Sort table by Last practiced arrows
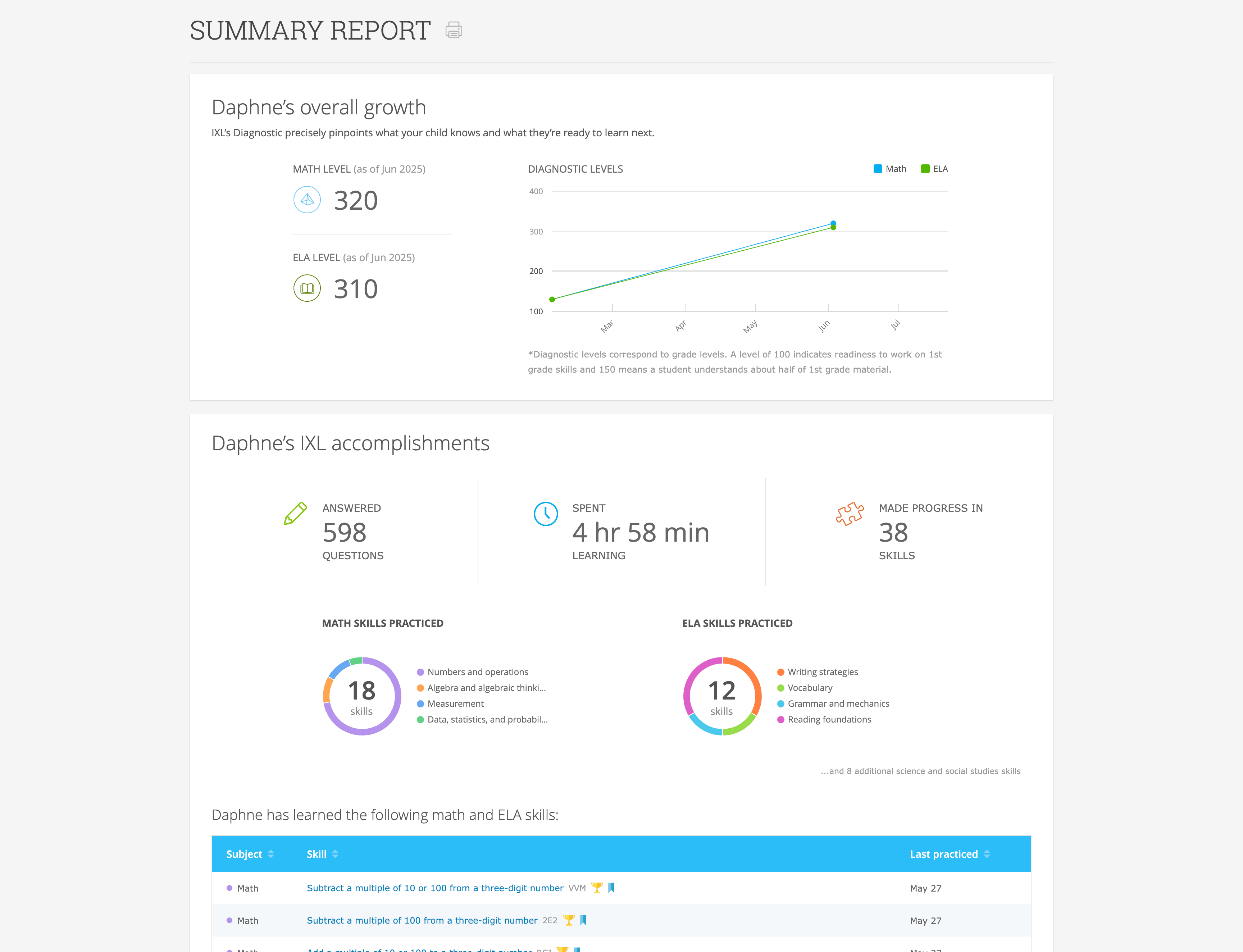The image size is (1243, 952). click(987, 854)
